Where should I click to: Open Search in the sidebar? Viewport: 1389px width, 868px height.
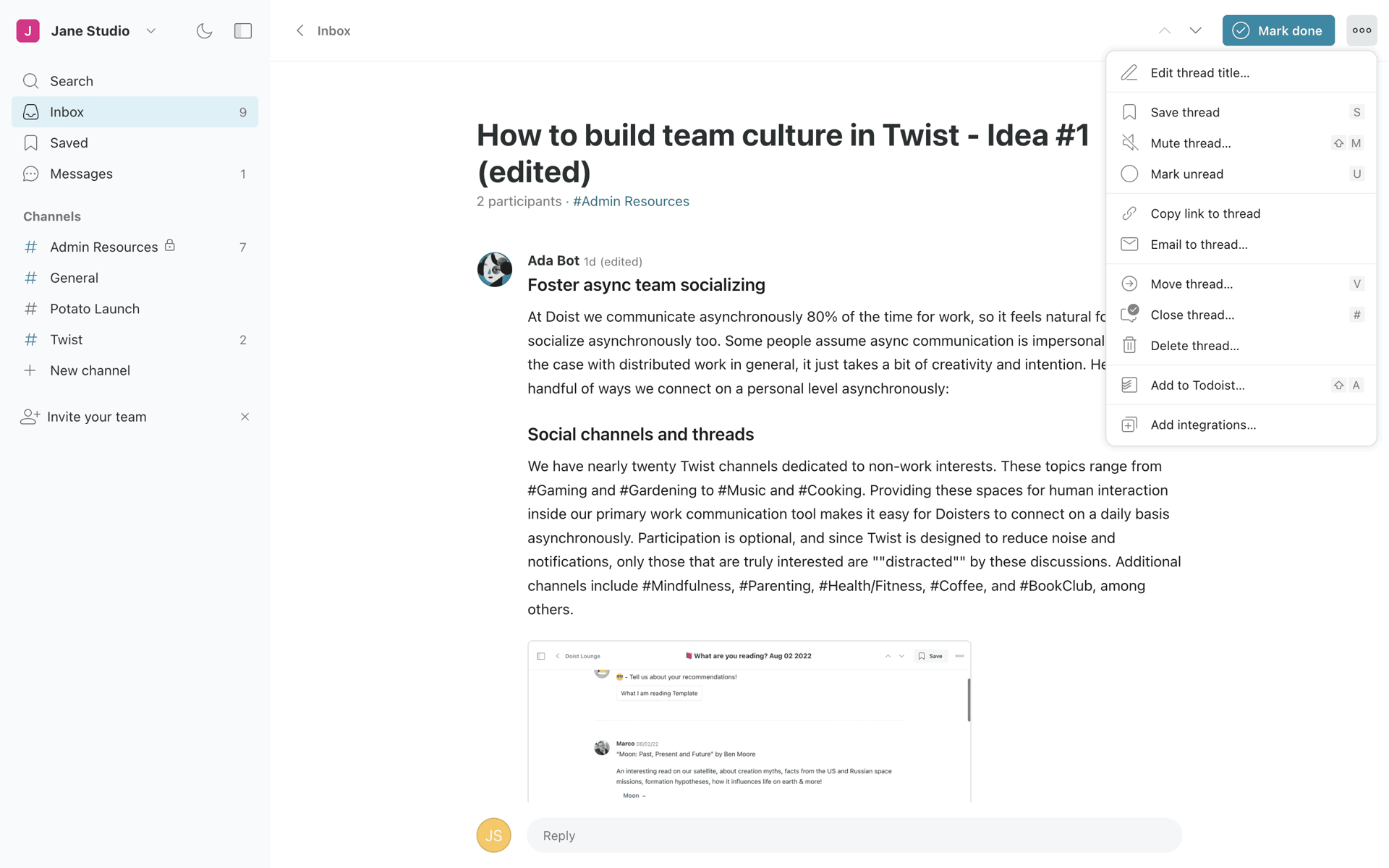(x=135, y=81)
